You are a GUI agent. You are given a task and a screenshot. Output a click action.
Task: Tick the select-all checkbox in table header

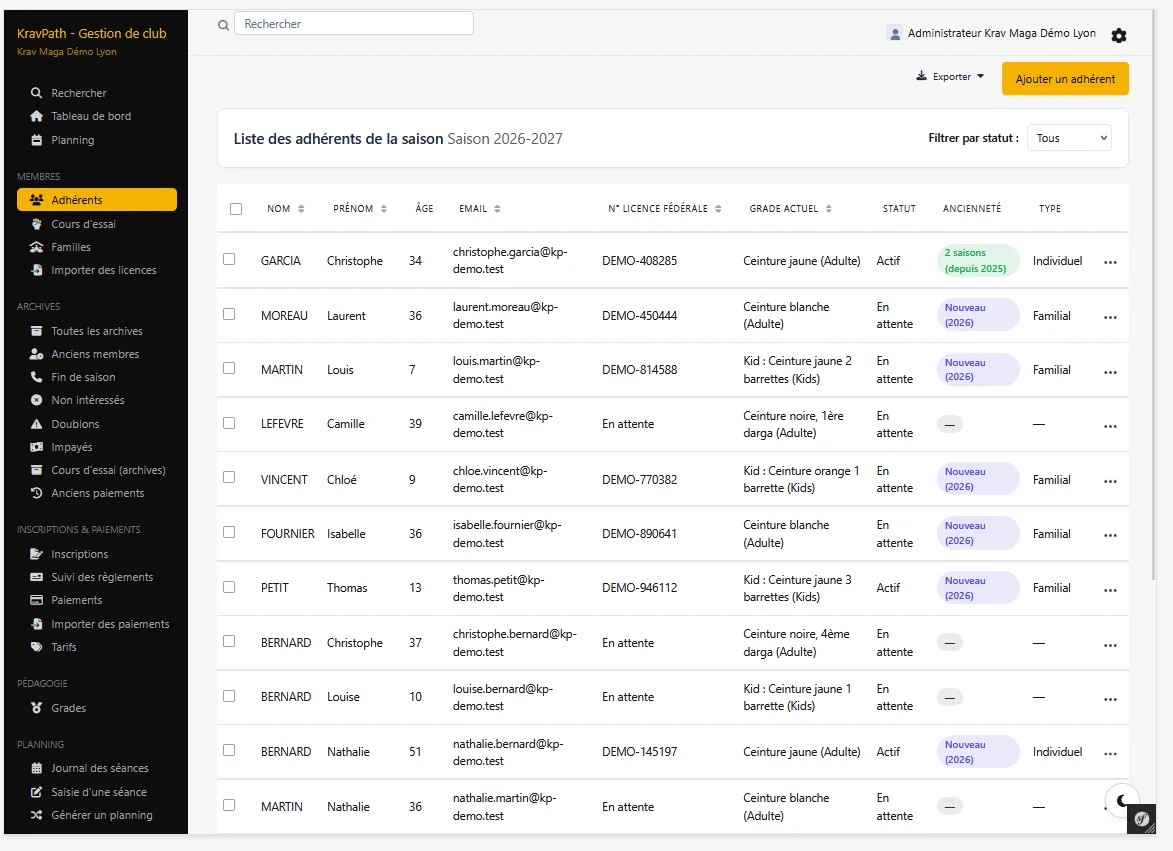point(236,209)
